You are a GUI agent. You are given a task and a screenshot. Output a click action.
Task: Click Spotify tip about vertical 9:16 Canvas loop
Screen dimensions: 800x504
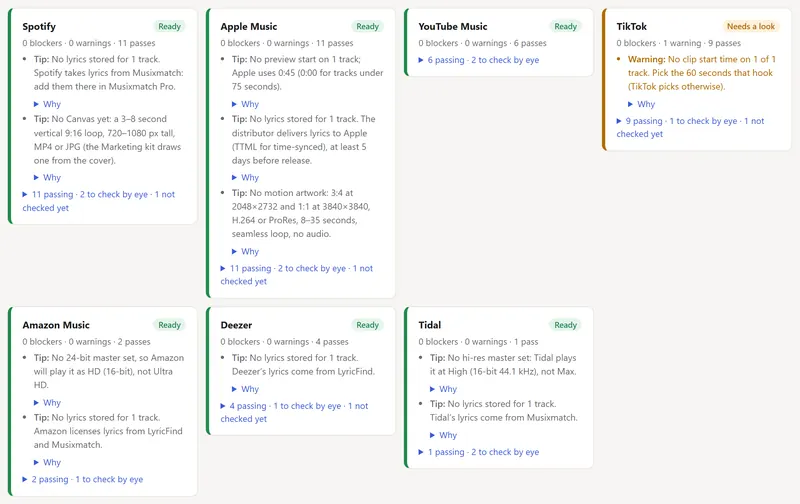pyautogui.click(x=107, y=140)
